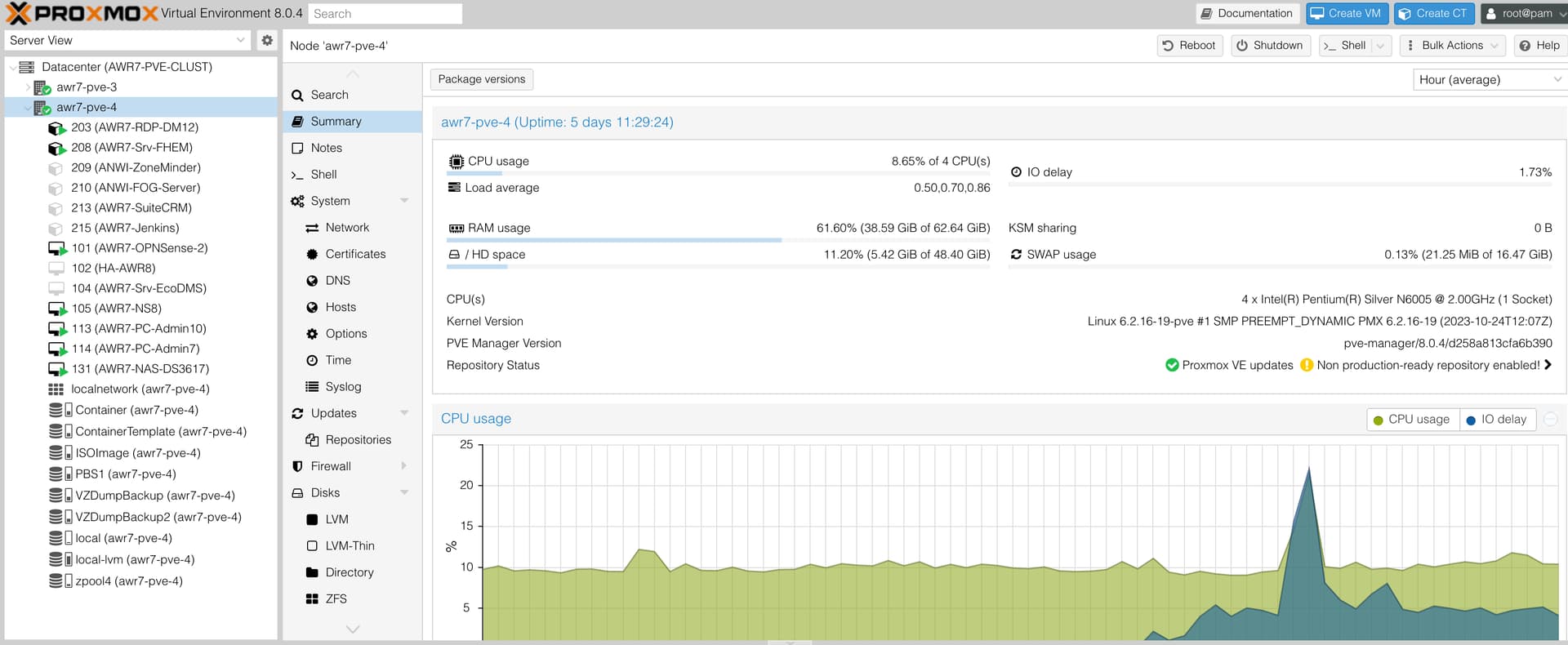Open the LVM menu item
Viewport: 1568px width, 645px height.
(352, 519)
